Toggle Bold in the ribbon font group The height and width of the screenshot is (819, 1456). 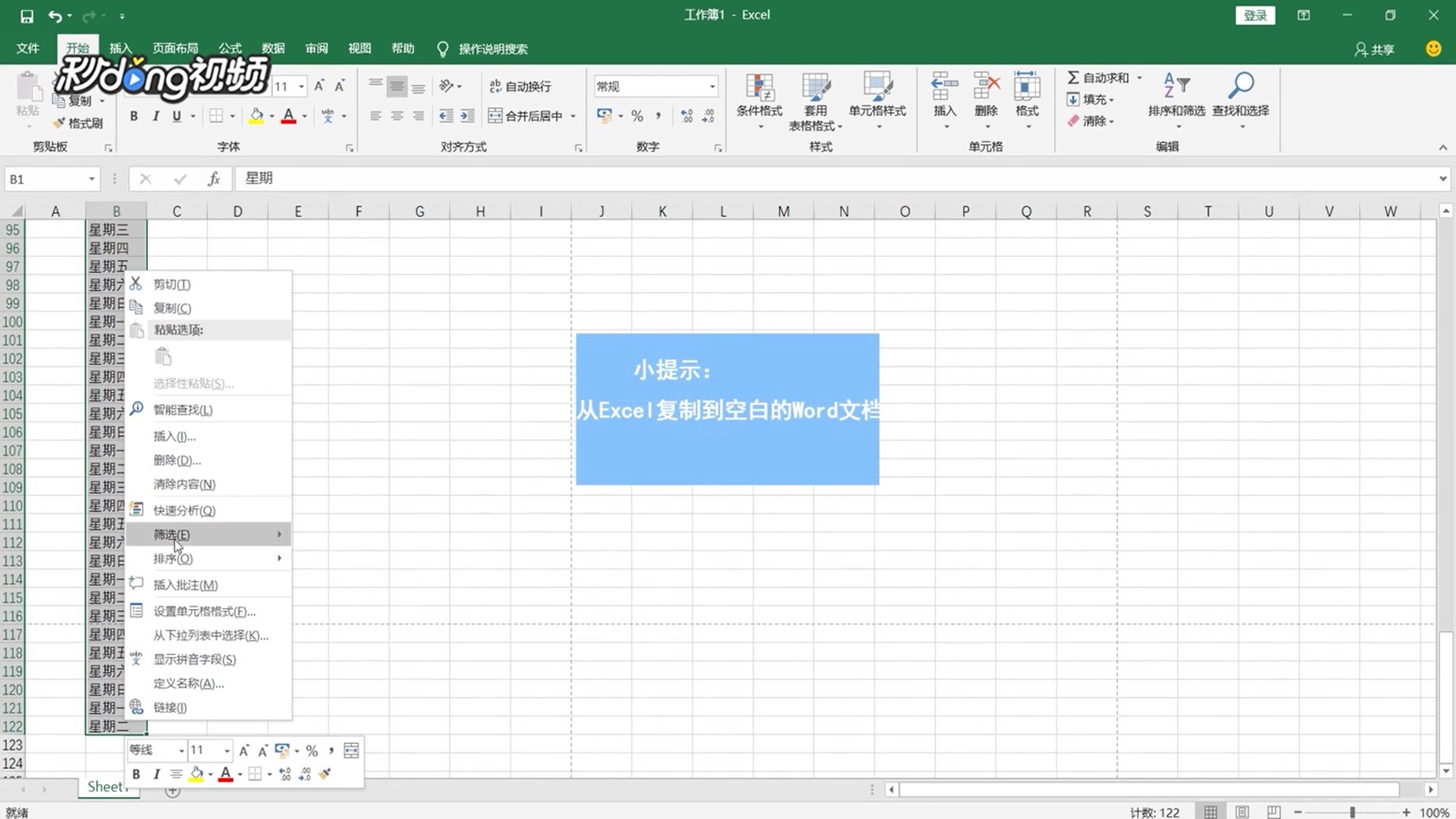[x=134, y=116]
